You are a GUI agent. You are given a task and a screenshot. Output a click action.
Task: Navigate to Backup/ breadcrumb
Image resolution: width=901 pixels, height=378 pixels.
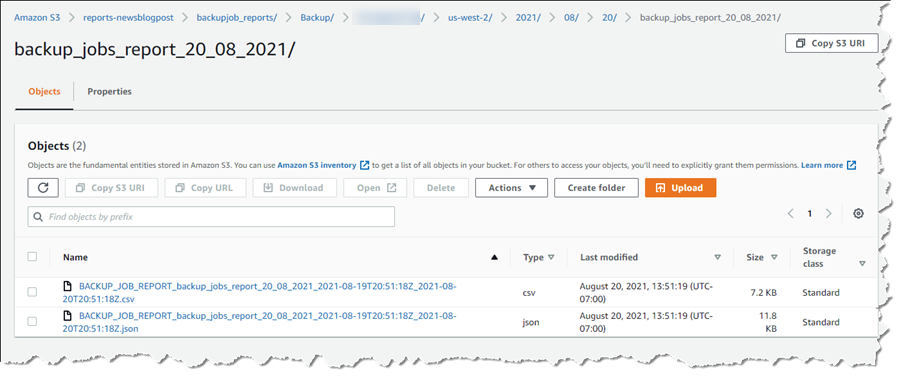pyautogui.click(x=317, y=17)
